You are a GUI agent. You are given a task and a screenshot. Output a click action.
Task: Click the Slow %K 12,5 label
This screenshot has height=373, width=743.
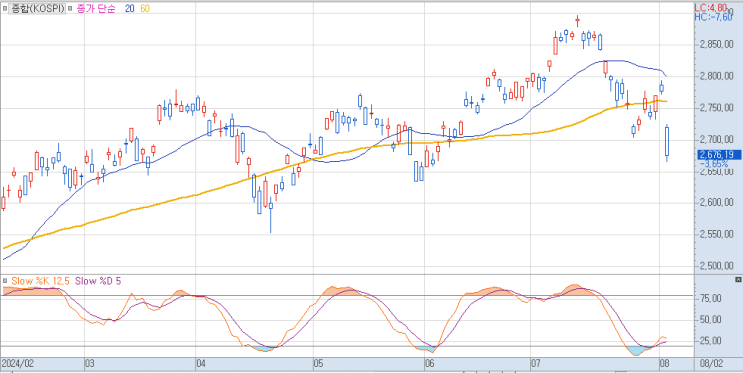tap(40, 281)
